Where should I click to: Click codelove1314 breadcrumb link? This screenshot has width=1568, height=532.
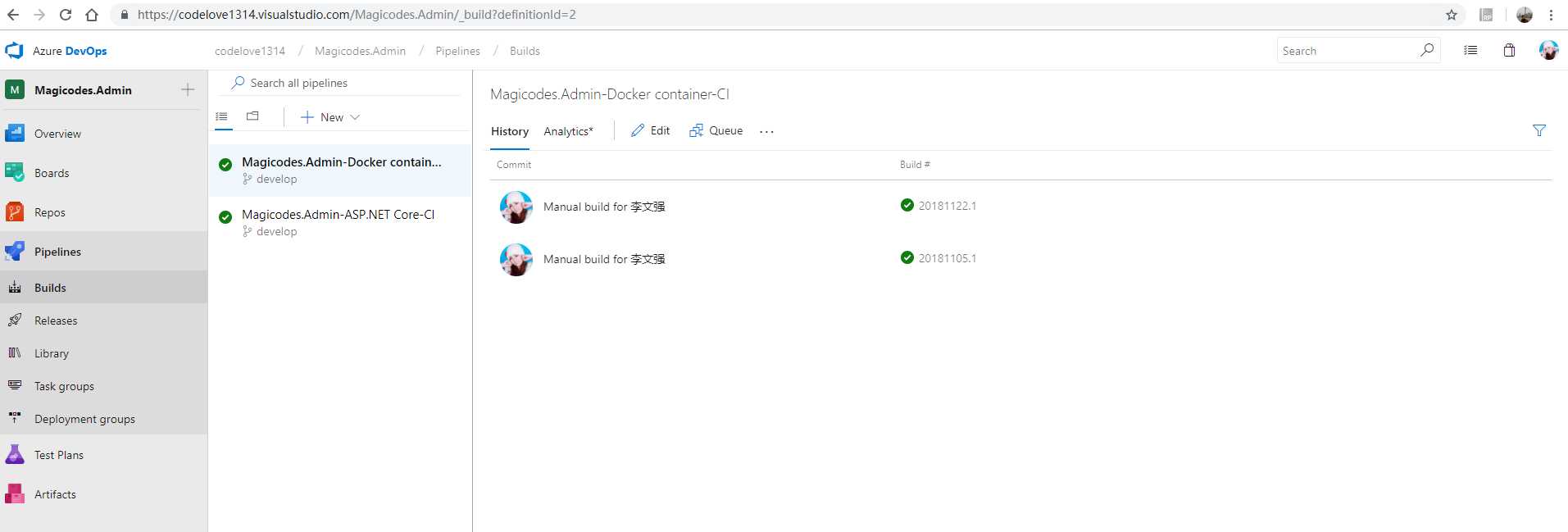click(250, 51)
